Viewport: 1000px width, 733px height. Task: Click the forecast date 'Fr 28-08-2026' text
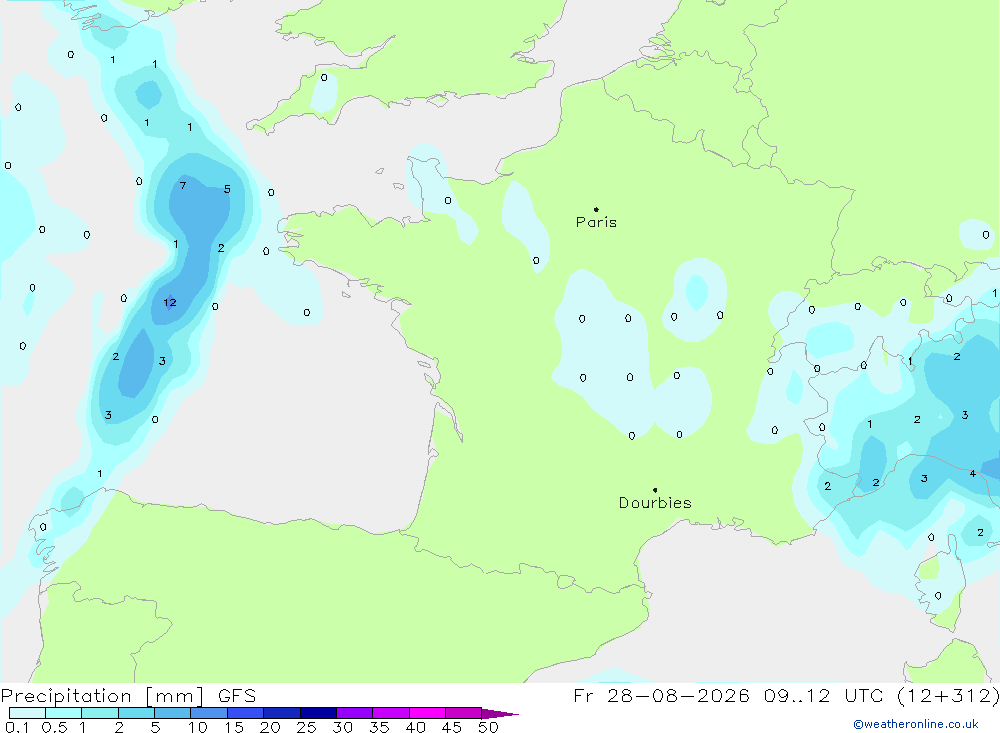coord(661,695)
